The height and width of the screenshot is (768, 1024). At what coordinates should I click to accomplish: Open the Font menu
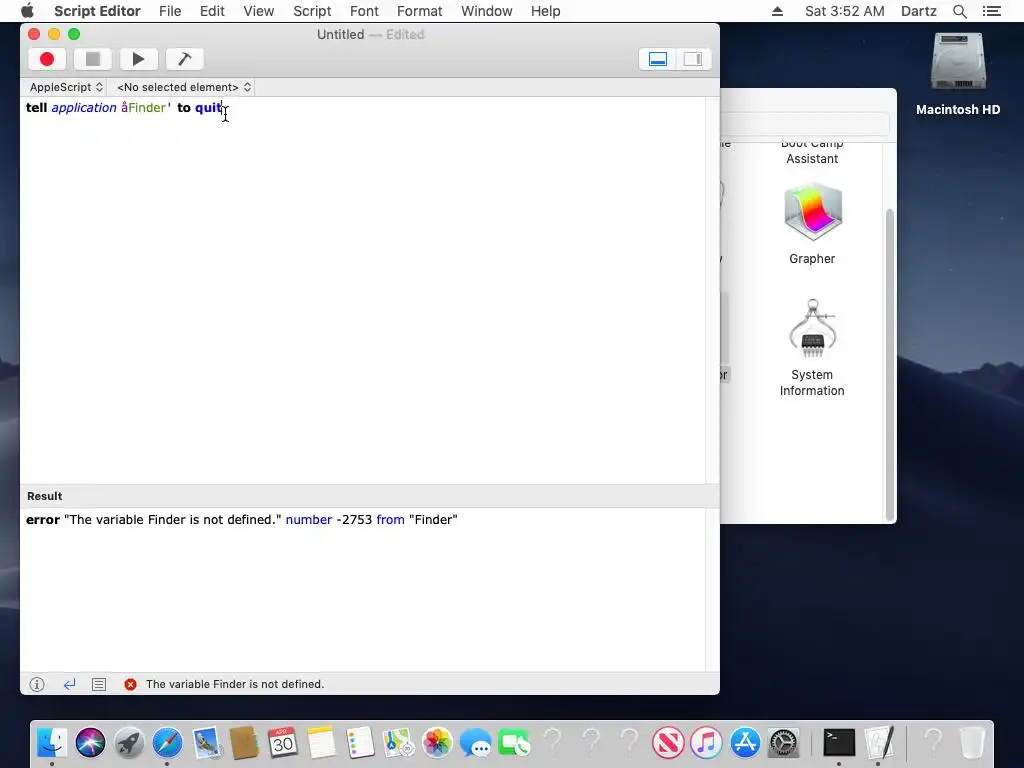364,11
